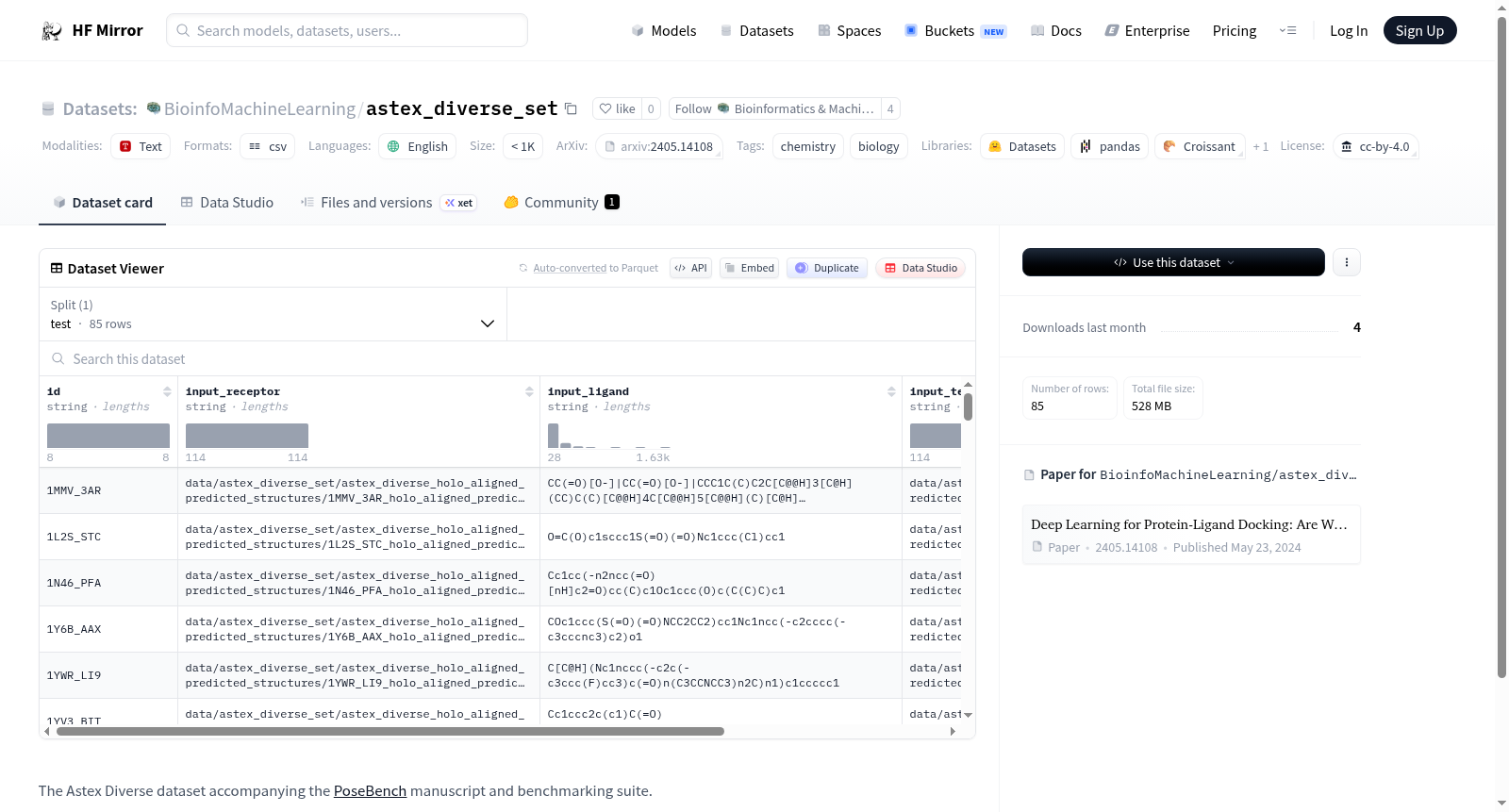This screenshot has width=1509, height=812.
Task: Click the Embed button
Action: tap(750, 268)
